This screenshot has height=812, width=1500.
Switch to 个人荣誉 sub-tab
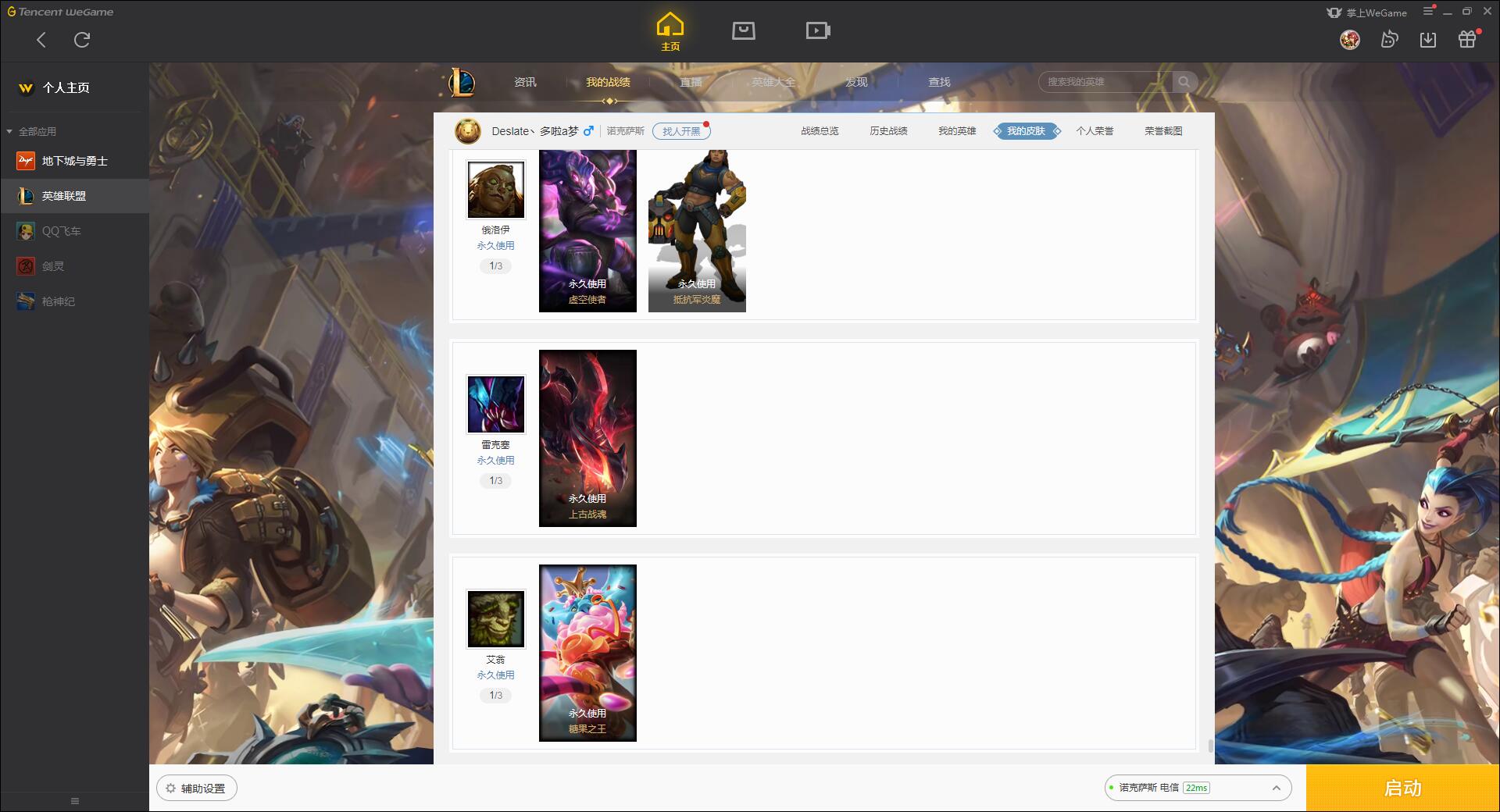1095,131
